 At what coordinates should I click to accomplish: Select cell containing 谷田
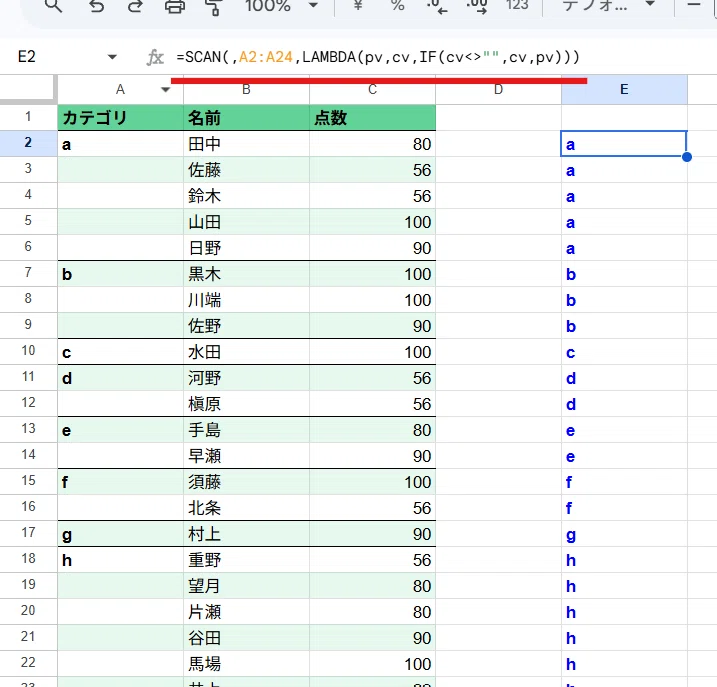246,638
